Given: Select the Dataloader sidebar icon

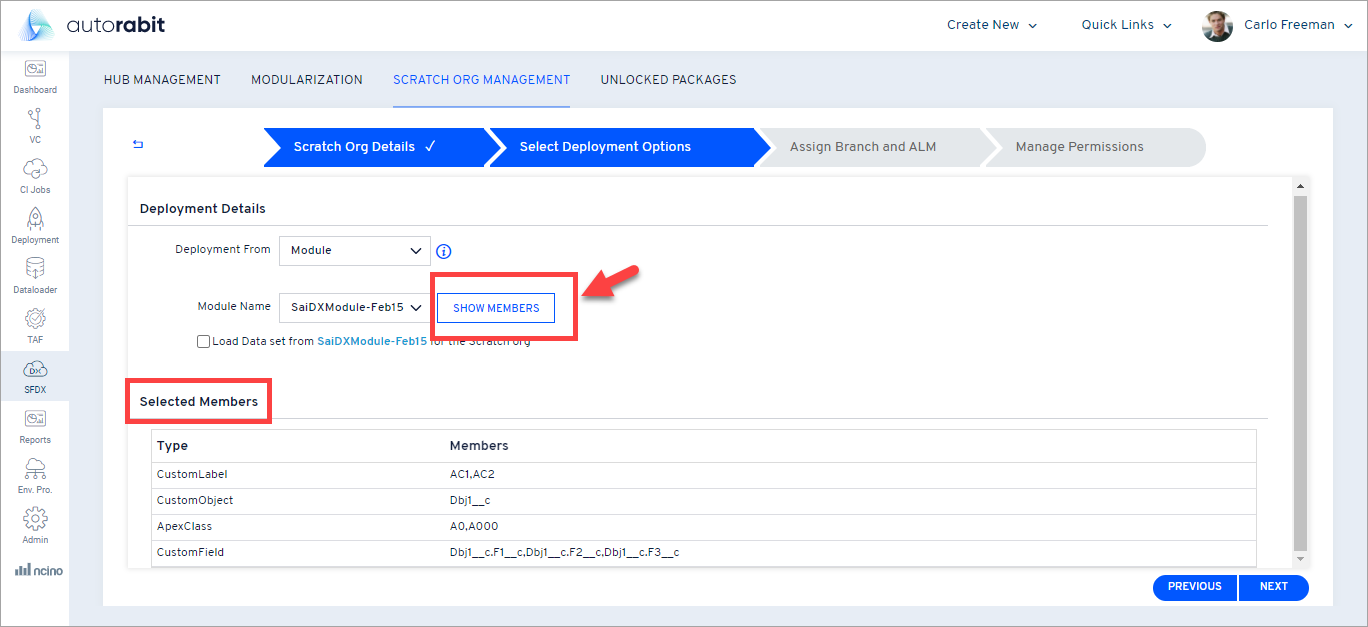Looking at the screenshot, I should pyautogui.click(x=35, y=269).
